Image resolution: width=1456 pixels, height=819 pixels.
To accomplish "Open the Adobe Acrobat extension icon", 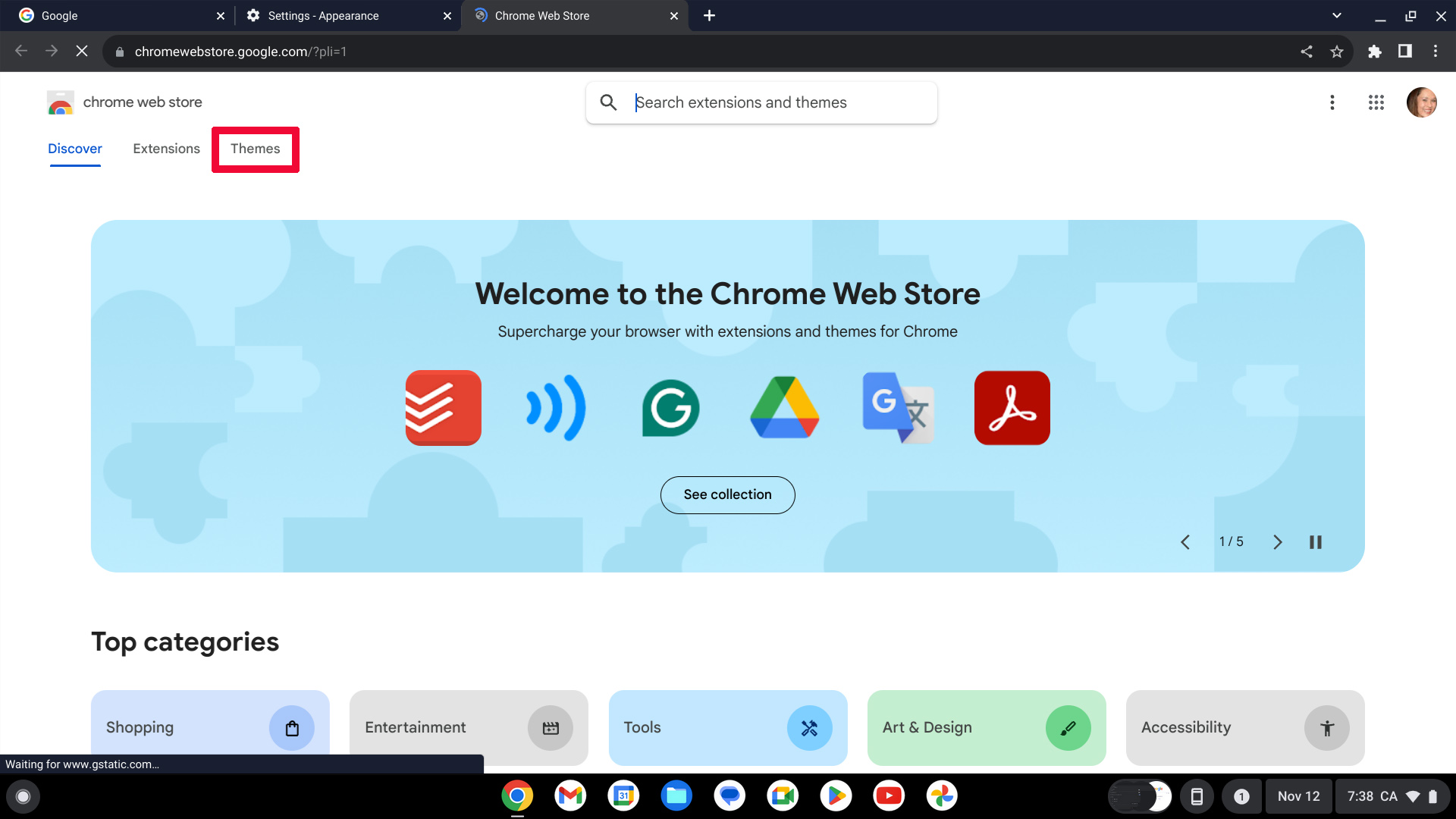I will [1012, 408].
